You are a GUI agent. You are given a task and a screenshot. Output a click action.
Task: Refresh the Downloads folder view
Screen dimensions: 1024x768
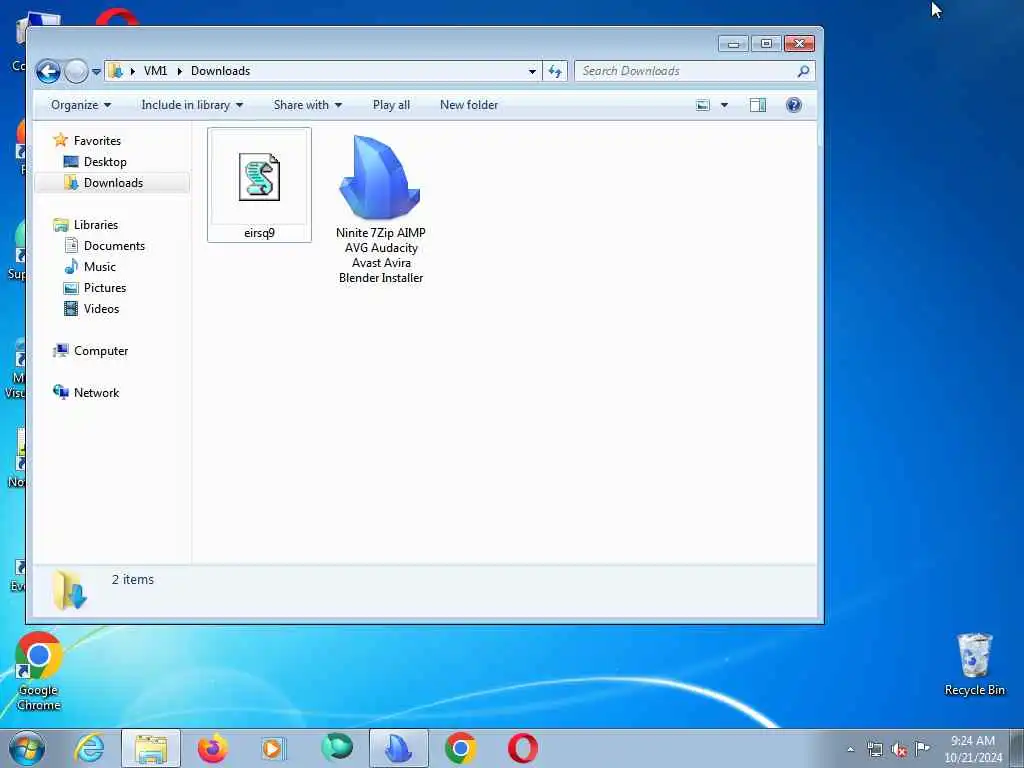(x=555, y=71)
